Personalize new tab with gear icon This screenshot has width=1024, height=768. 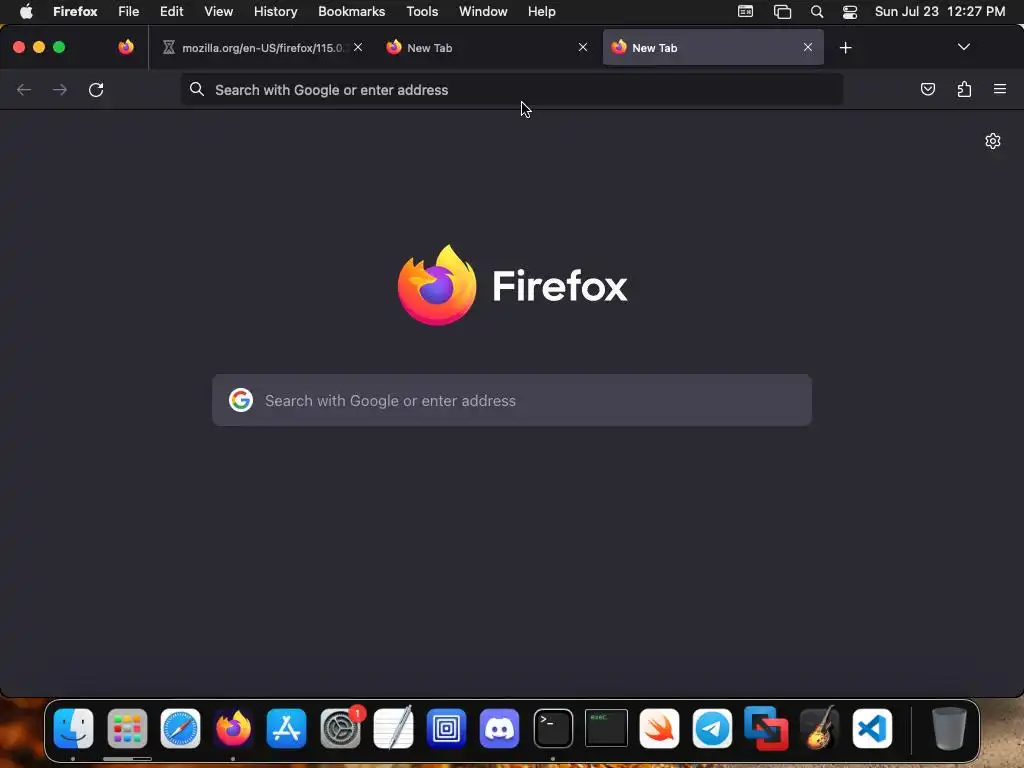(993, 141)
